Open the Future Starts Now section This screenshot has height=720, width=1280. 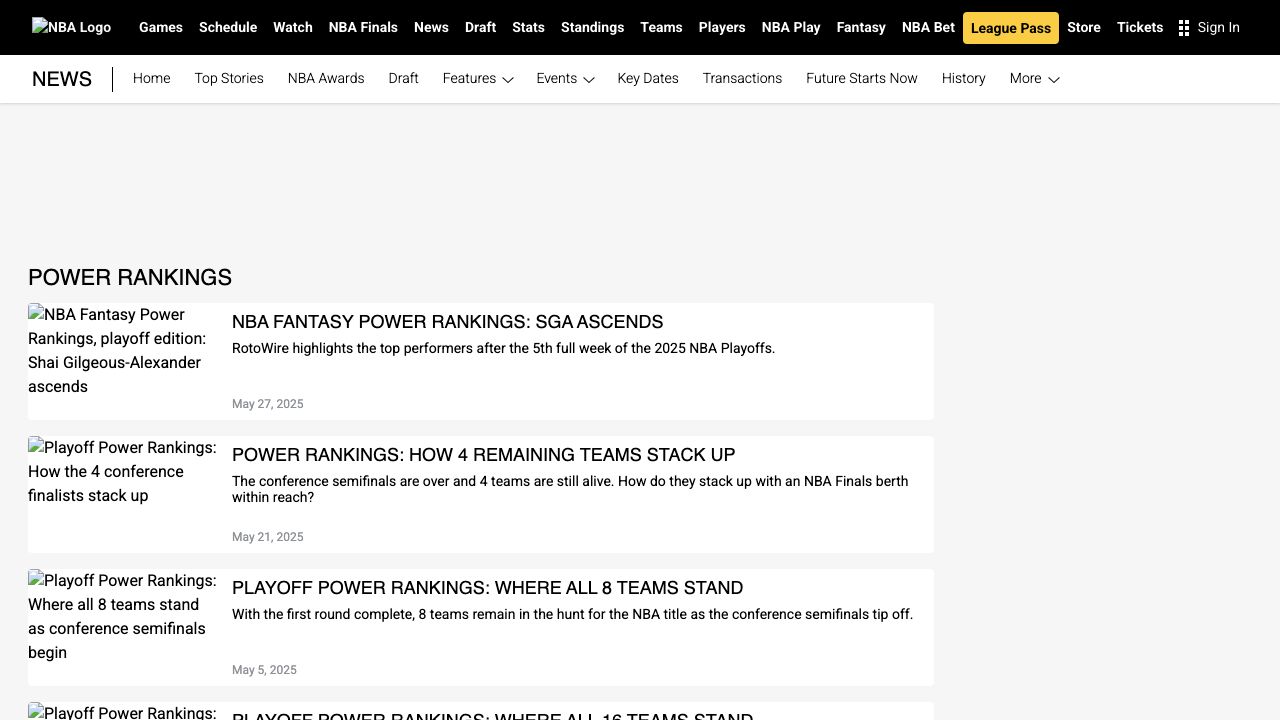(x=861, y=79)
